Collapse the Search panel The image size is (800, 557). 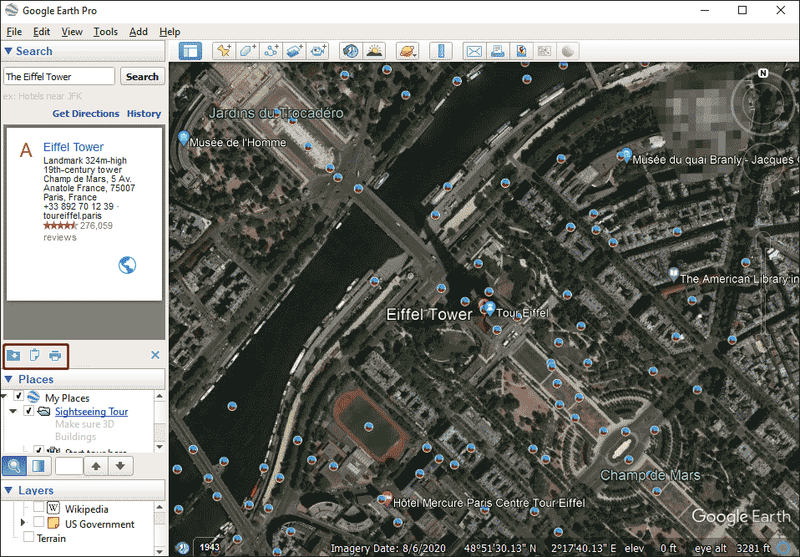click(8, 51)
